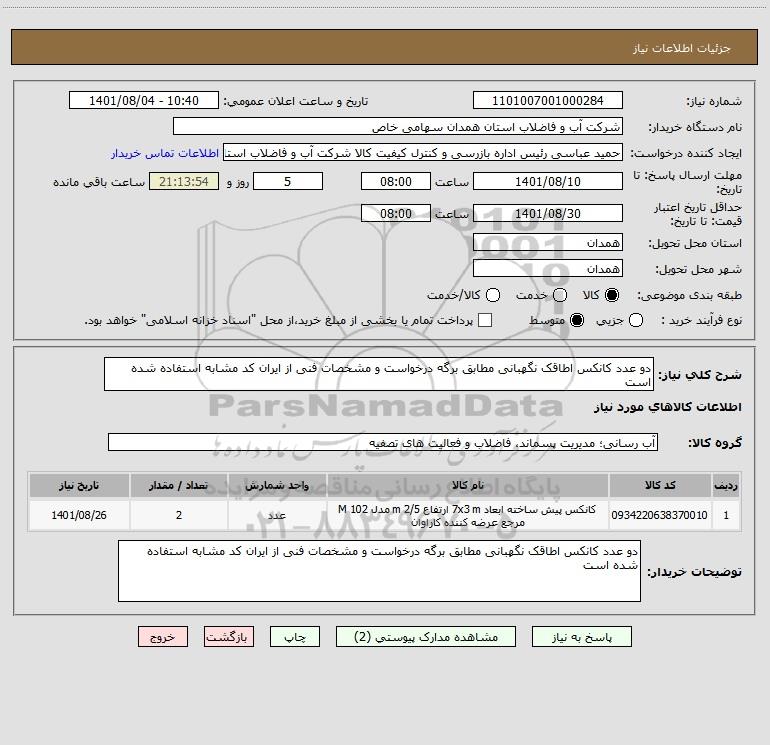Click the unit cell عدد
The height and width of the screenshot is (745, 770).
coord(277,515)
